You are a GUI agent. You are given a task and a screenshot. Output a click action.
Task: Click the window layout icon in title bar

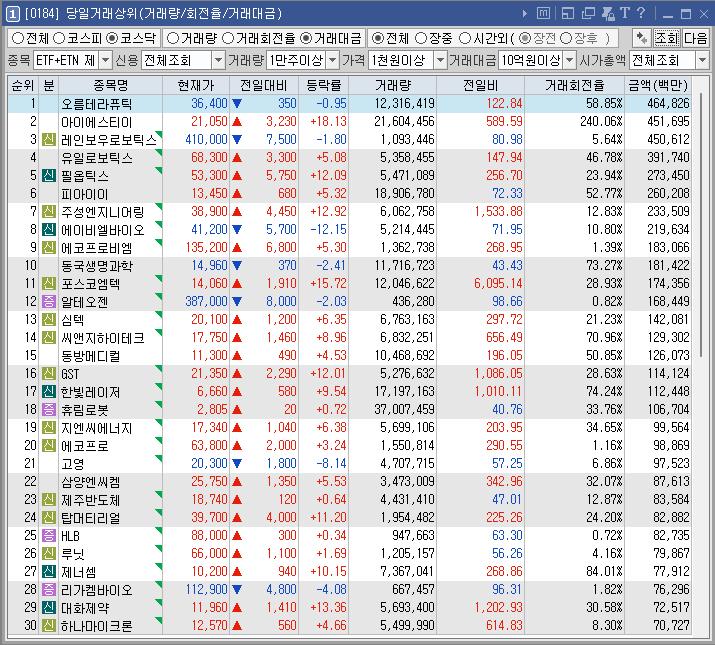point(568,14)
